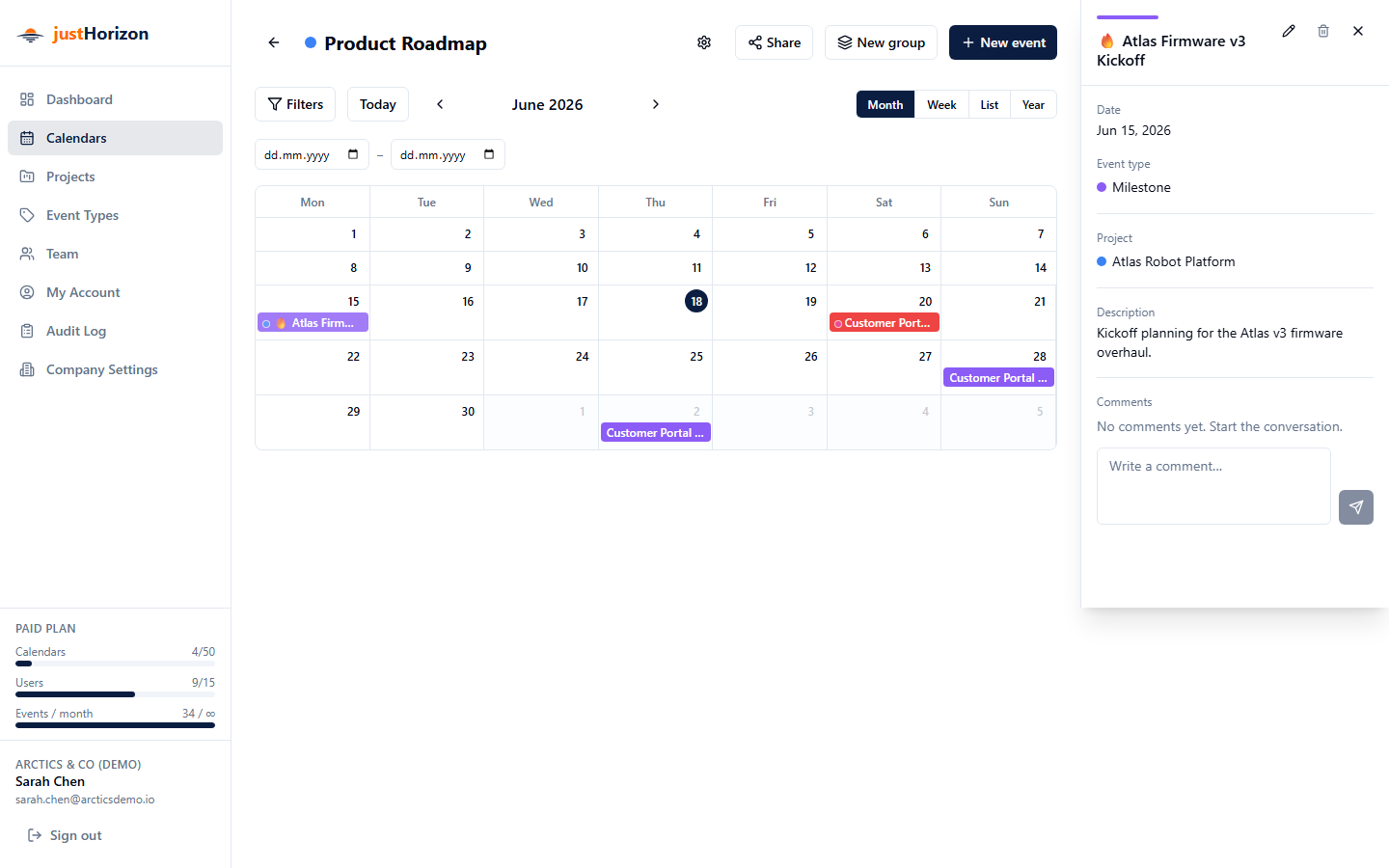Click the Sarah Chen user name
This screenshot has width=1389, height=868.
click(50, 781)
